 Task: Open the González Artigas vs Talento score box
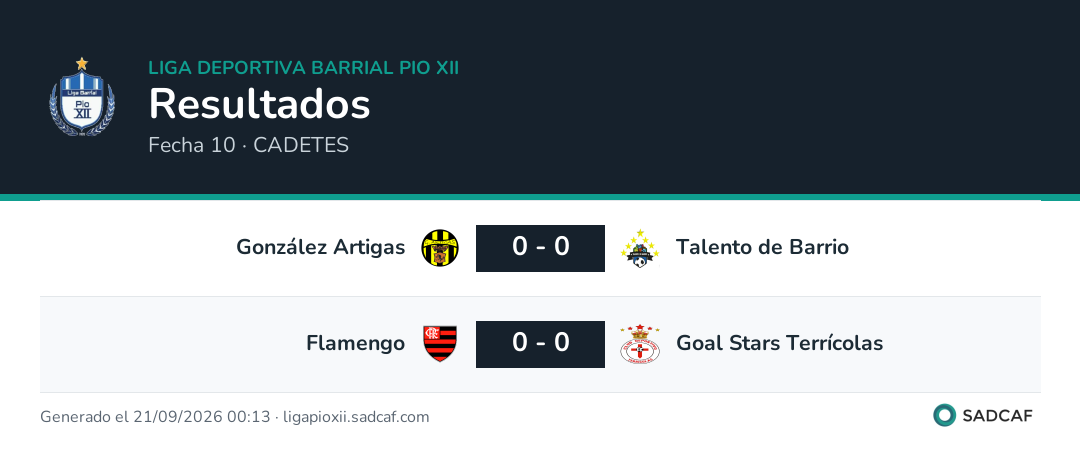point(541,248)
